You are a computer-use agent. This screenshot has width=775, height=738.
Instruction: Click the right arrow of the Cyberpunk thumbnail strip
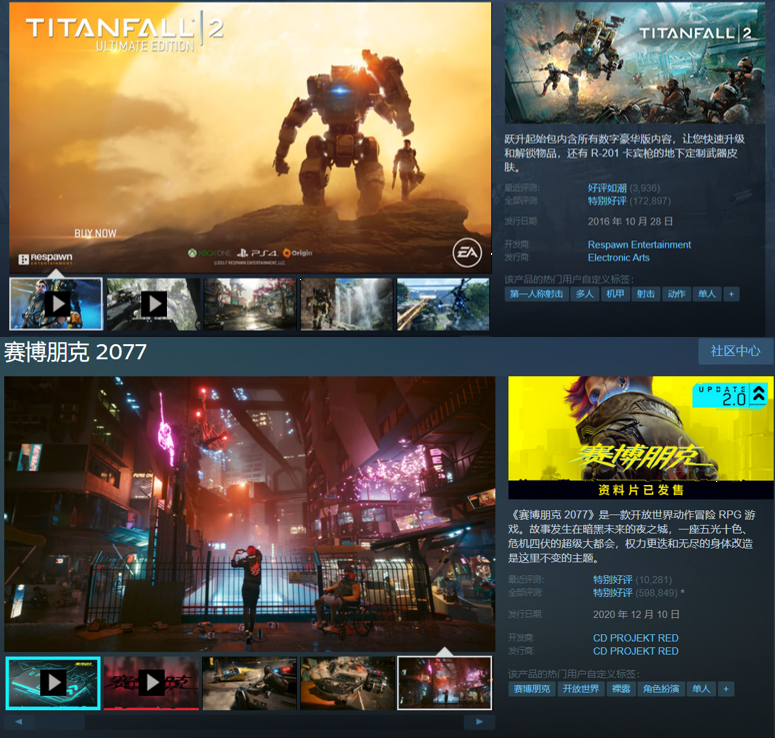pos(479,722)
